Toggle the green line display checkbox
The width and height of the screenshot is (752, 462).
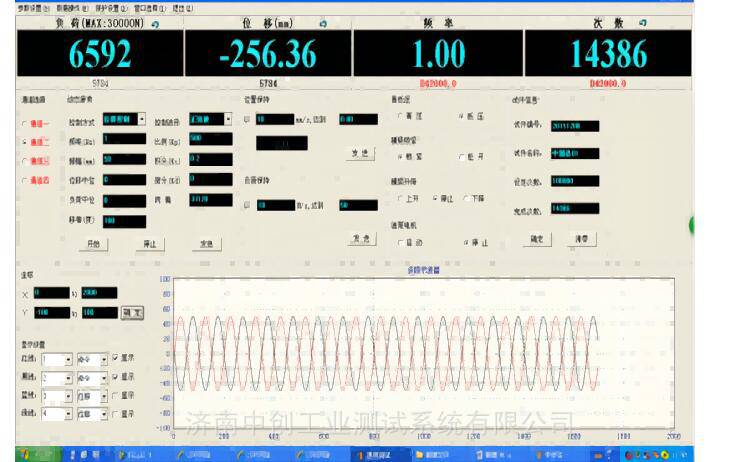tap(115, 414)
